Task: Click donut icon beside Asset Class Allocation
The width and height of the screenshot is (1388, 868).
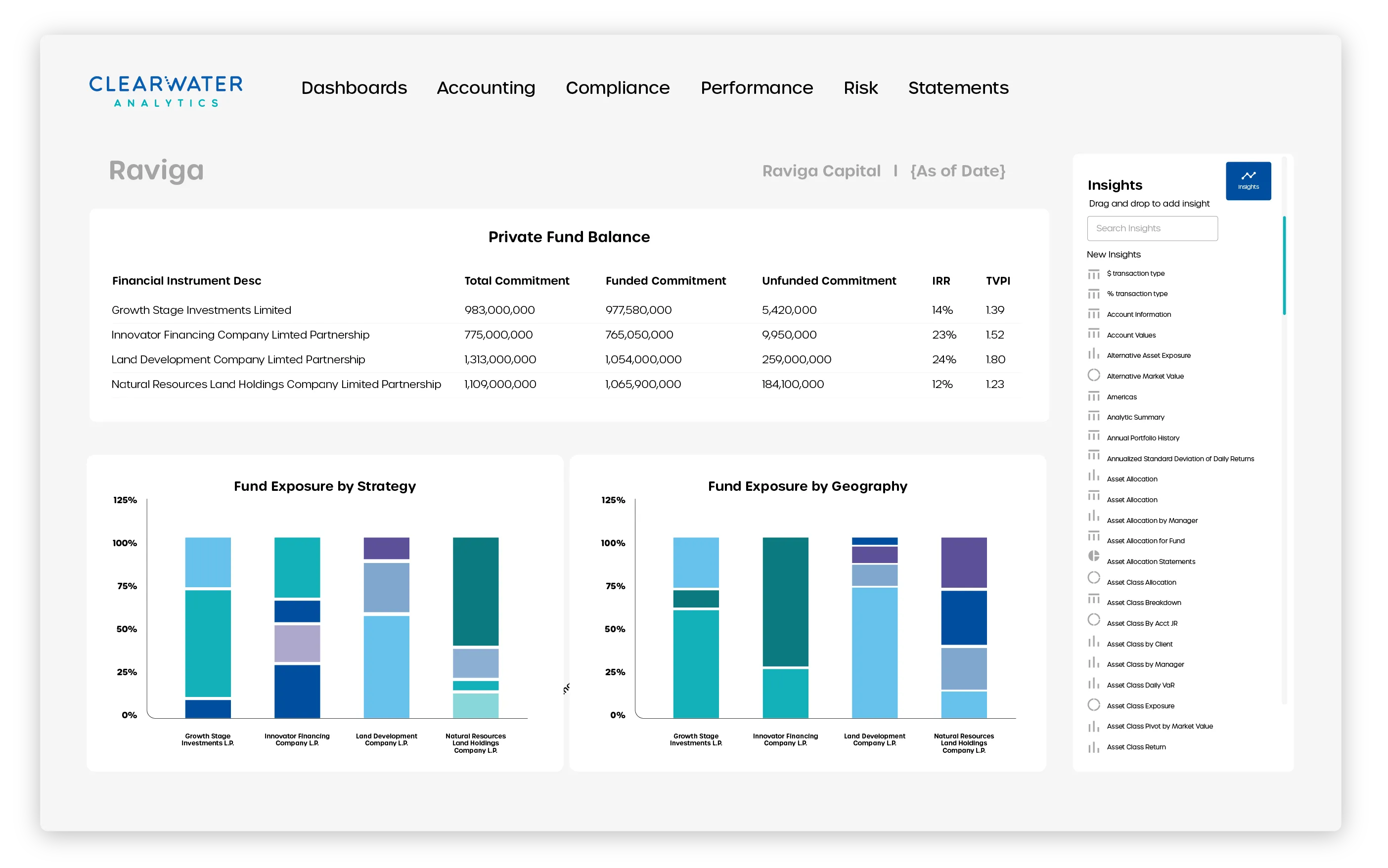Action: click(1093, 577)
